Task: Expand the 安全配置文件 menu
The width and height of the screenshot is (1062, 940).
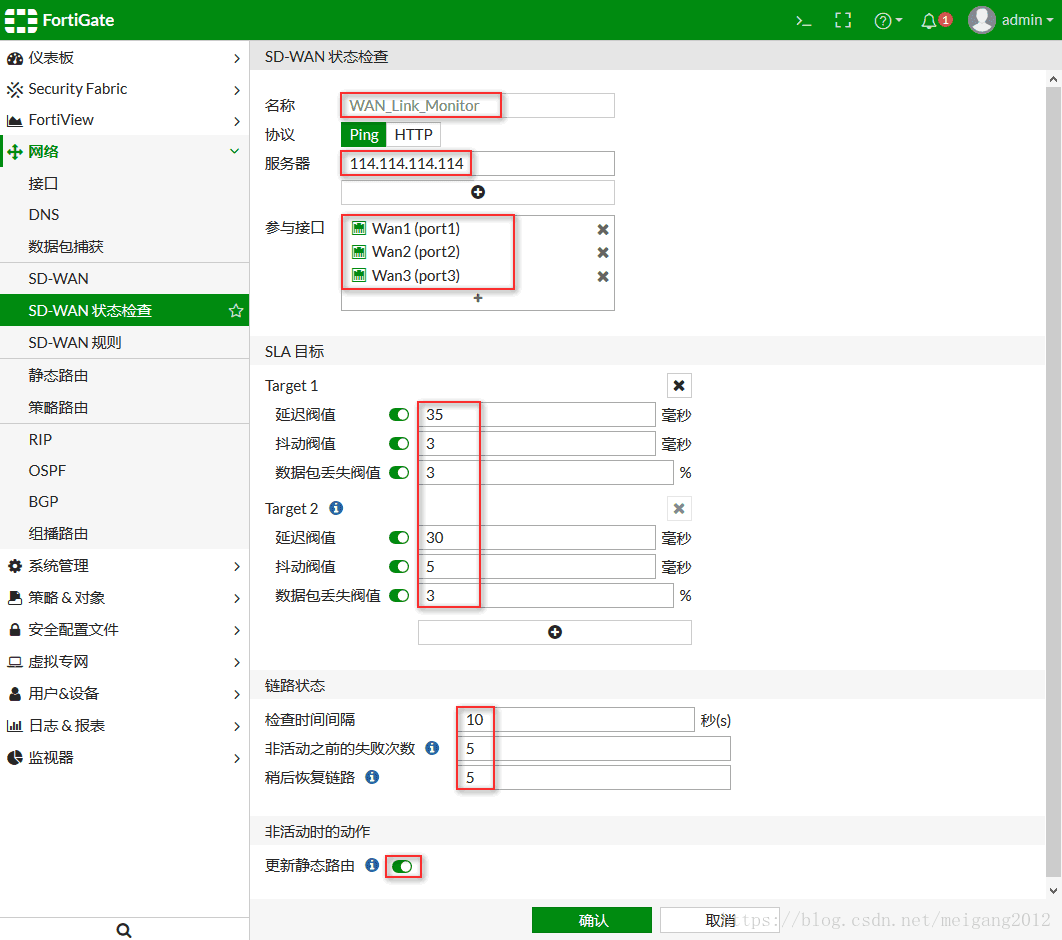Action: [x=125, y=630]
